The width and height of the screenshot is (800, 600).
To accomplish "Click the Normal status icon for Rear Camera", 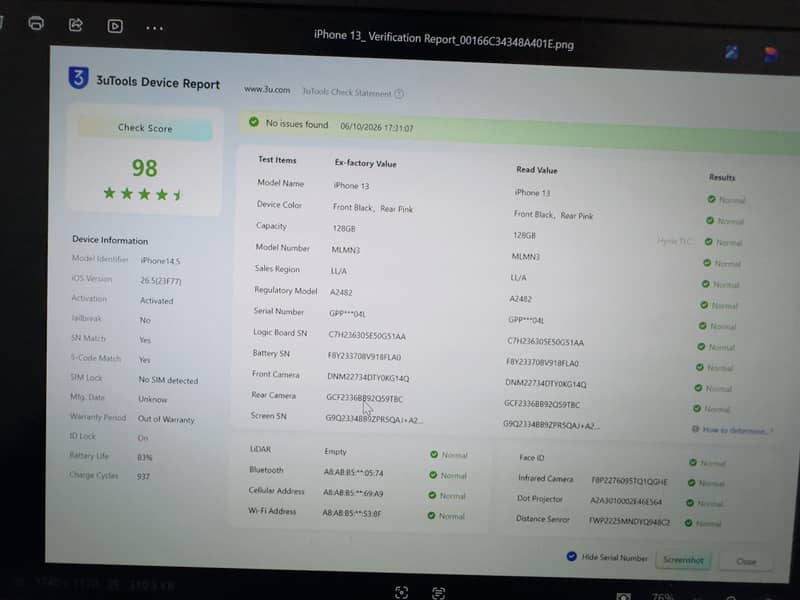I will coord(696,408).
